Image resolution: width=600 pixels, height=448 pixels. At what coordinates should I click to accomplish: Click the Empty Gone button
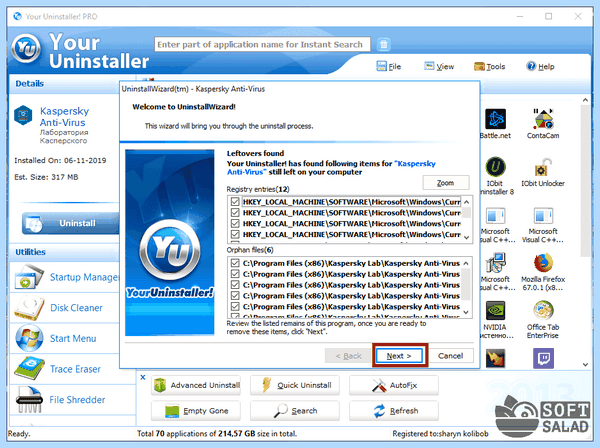click(196, 411)
